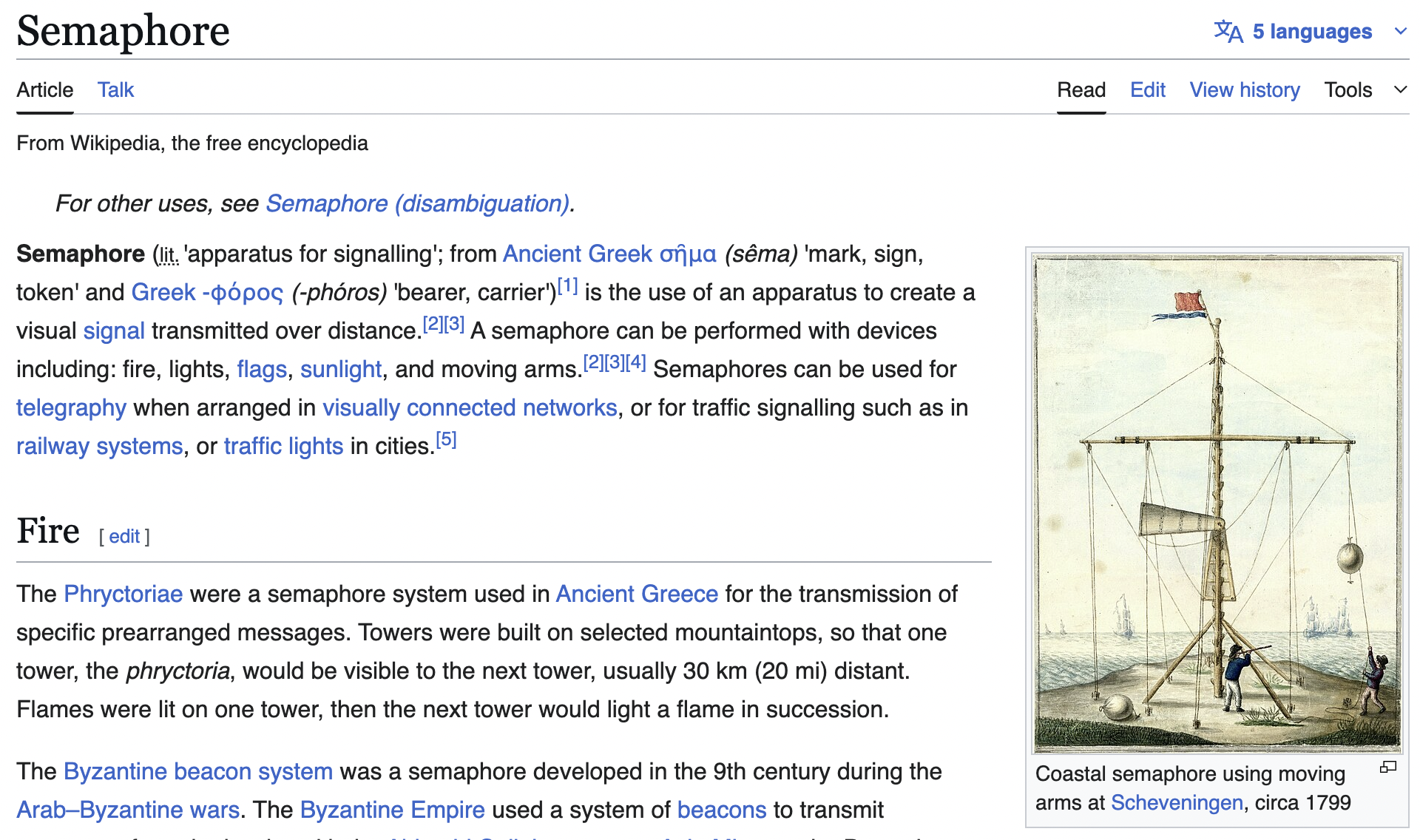Expand the 5 languages dropdown
Image resolution: width=1420 pixels, height=840 pixels.
[x=1312, y=31]
